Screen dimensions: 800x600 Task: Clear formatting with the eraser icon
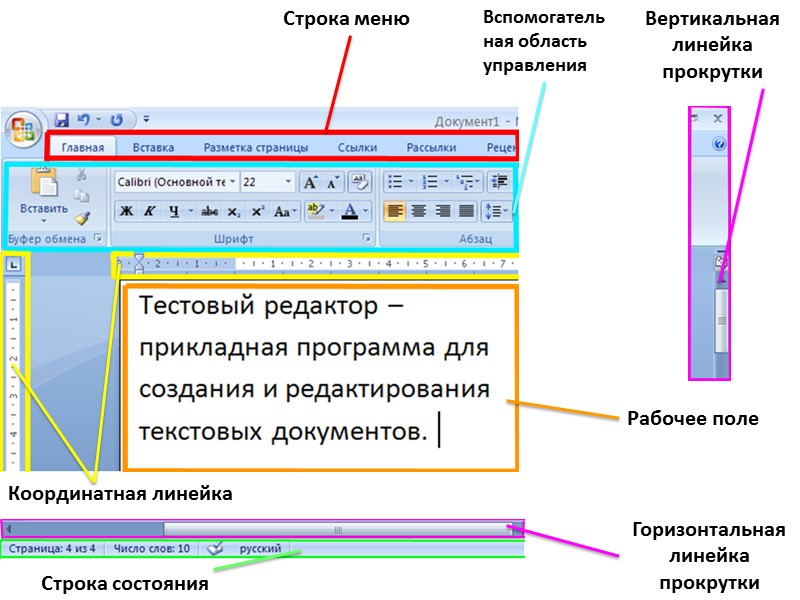point(360,182)
